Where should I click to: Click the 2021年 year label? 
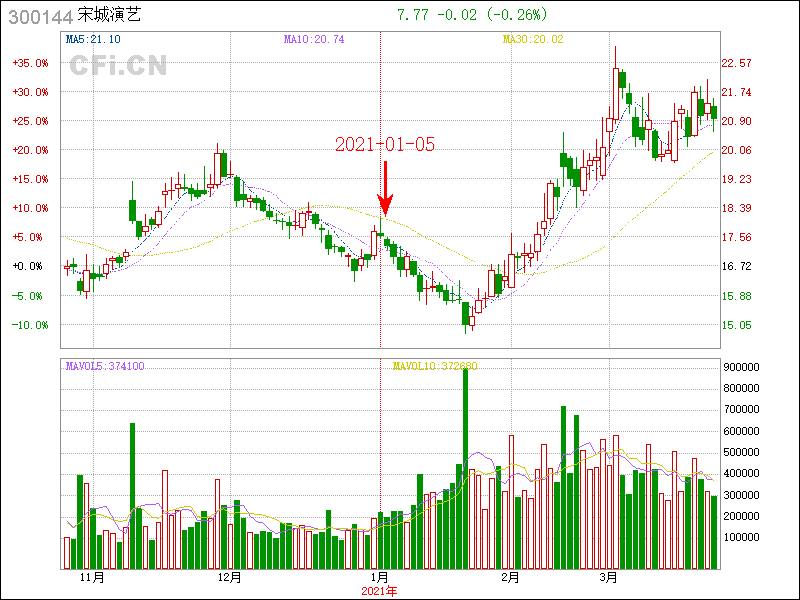[380, 590]
